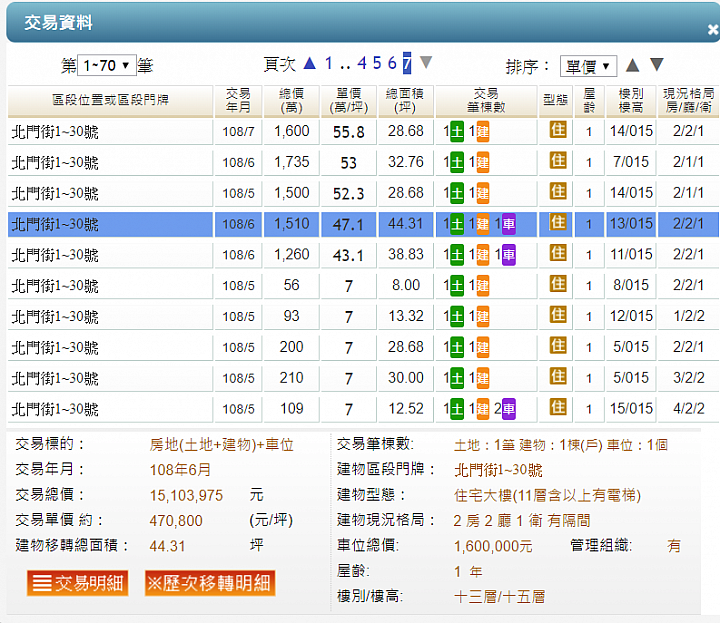
Task: Click layout 3/2/2 cell
Action: 688,378
